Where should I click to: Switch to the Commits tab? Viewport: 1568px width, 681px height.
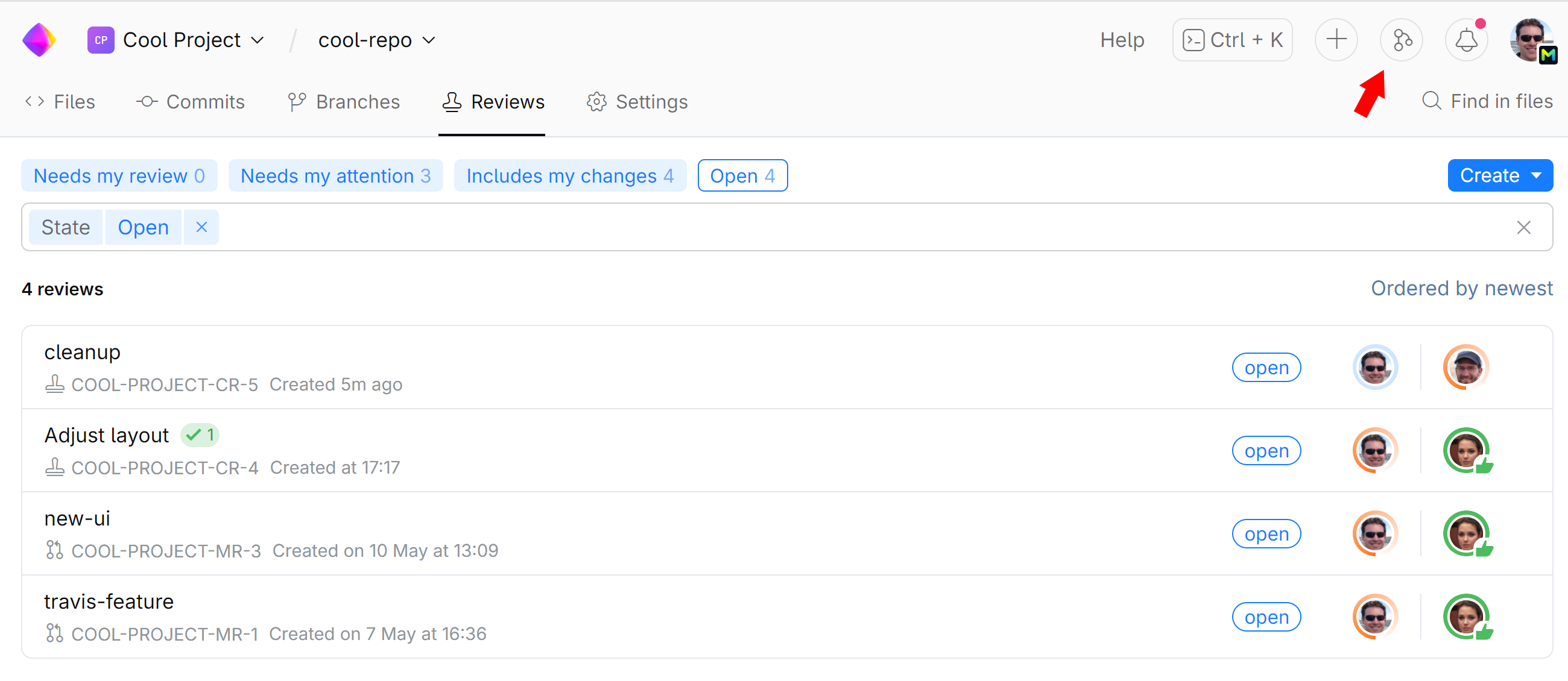(191, 101)
